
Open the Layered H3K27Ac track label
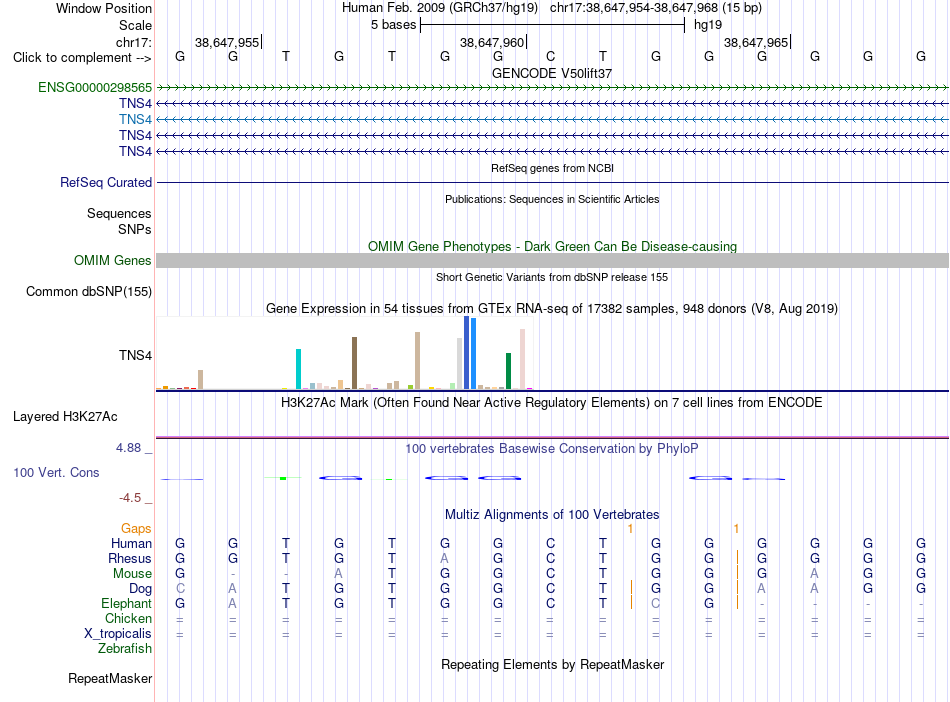[x=65, y=417]
